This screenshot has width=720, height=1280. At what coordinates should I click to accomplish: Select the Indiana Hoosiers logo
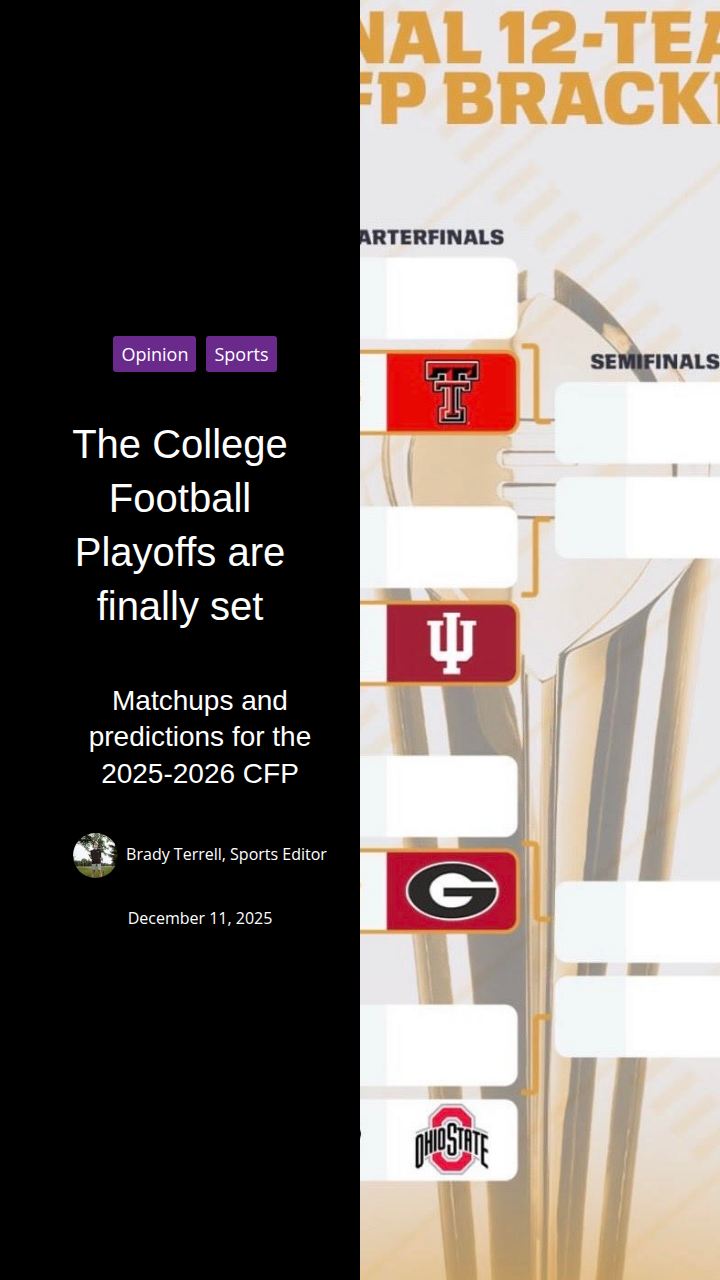(452, 643)
